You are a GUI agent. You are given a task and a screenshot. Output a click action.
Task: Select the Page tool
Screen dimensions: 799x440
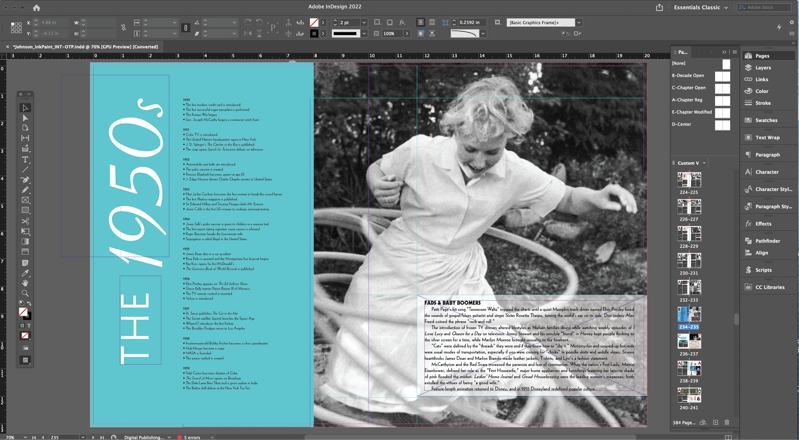click(25, 128)
